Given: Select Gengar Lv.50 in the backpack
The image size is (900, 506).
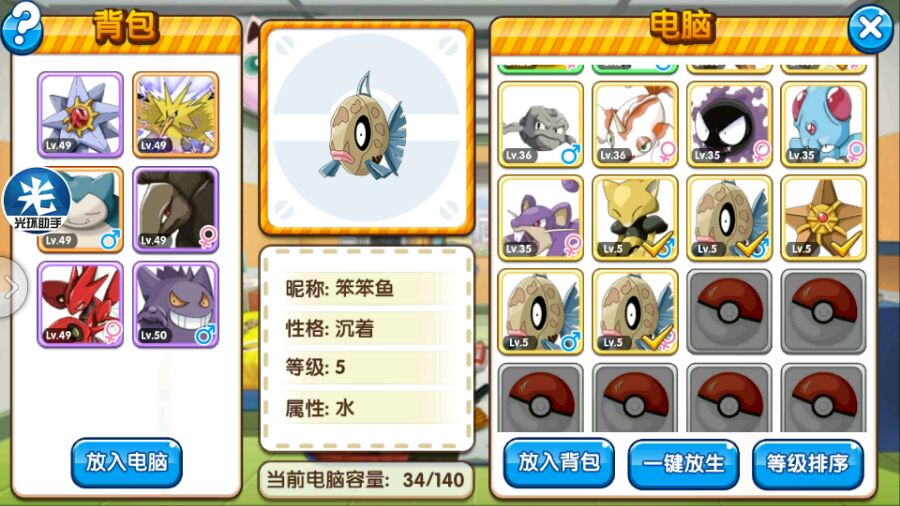Looking at the screenshot, I should (x=176, y=305).
